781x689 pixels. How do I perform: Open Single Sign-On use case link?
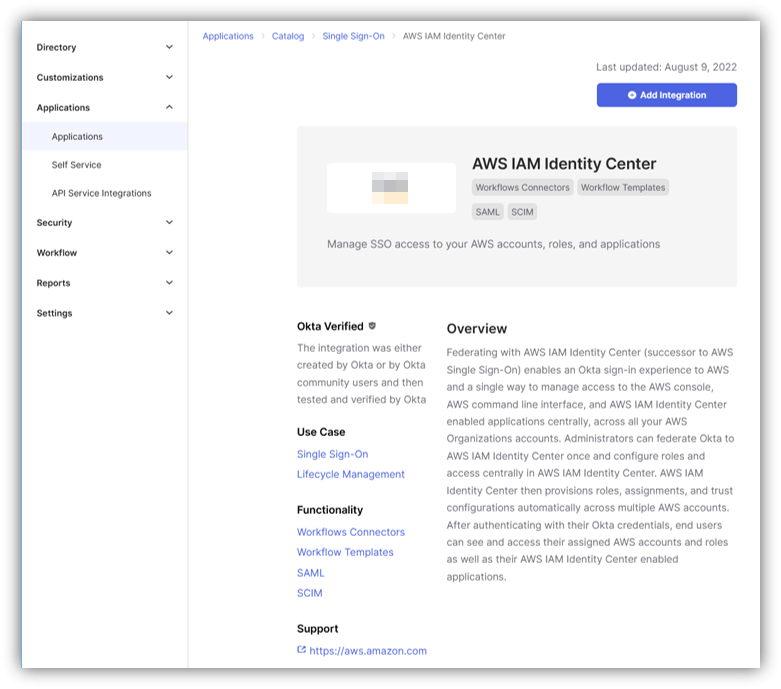click(x=332, y=454)
